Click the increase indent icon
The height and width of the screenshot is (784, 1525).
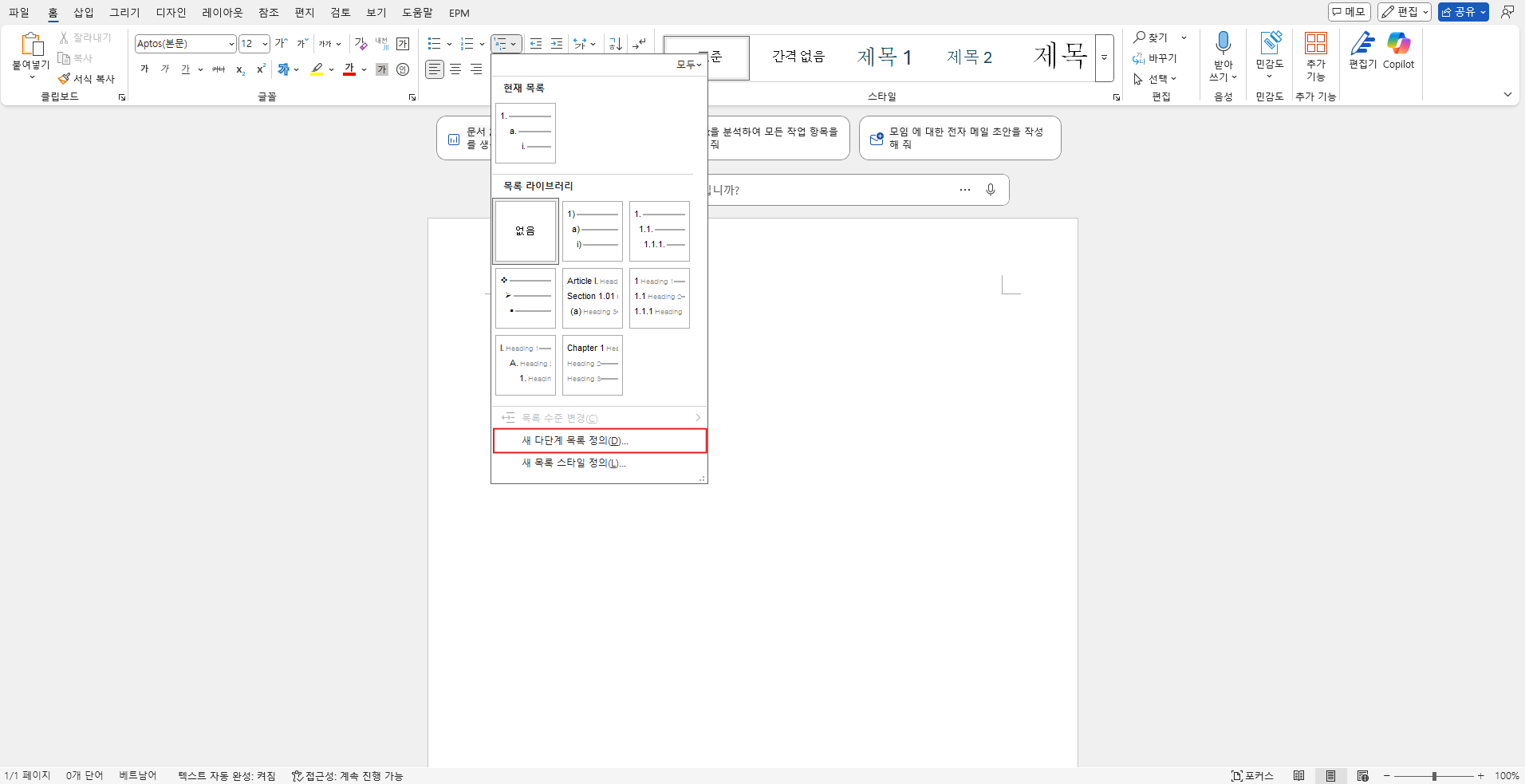(557, 43)
